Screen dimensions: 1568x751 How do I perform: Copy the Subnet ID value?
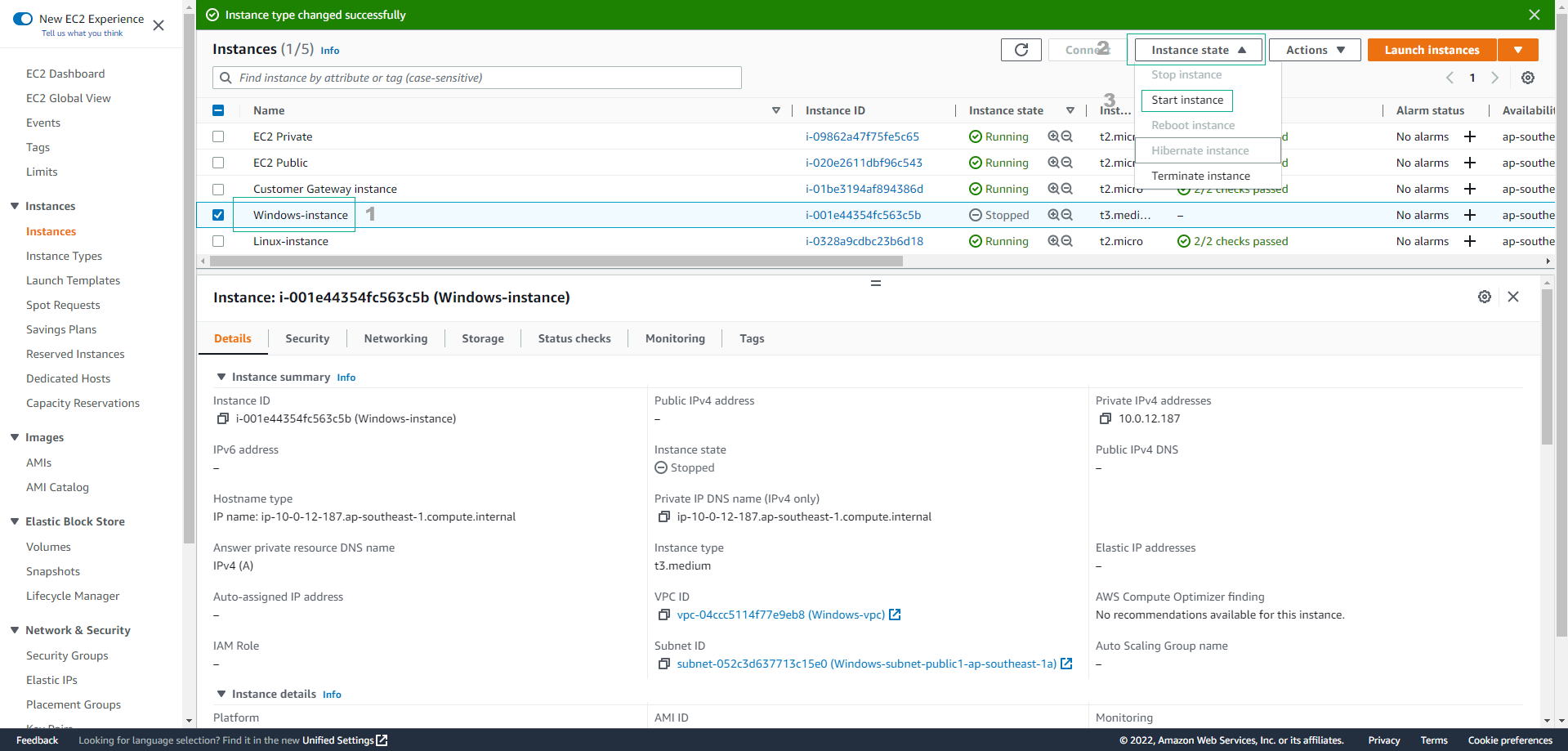click(663, 664)
